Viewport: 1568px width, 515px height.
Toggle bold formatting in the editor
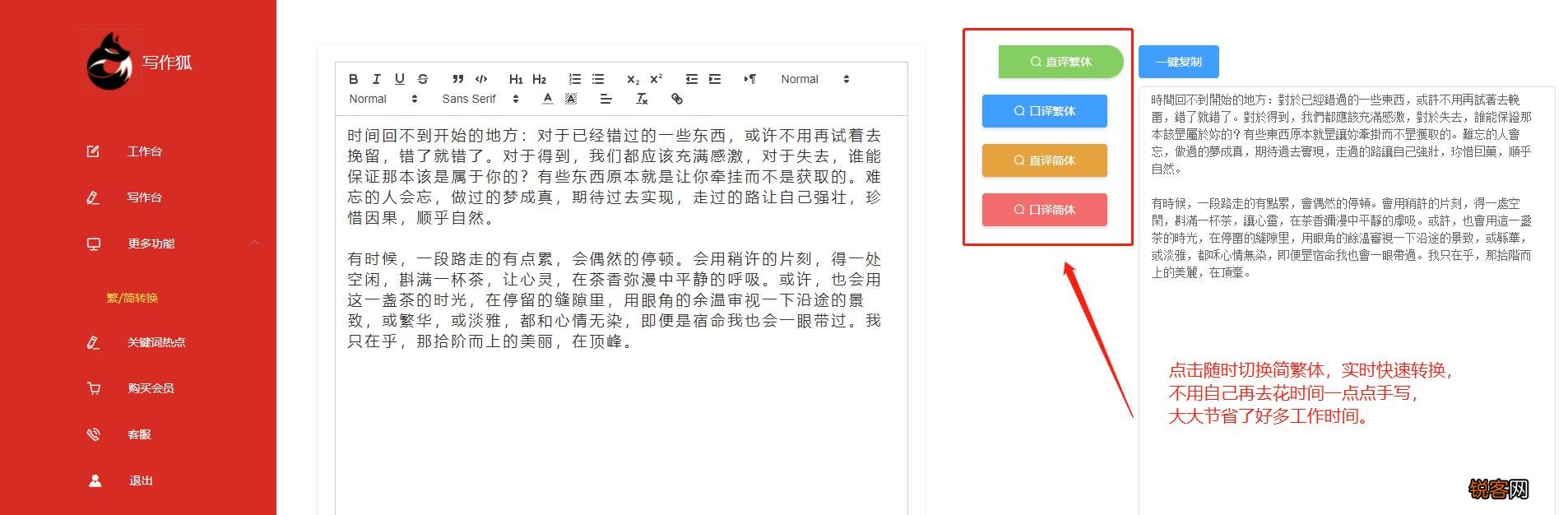354,79
